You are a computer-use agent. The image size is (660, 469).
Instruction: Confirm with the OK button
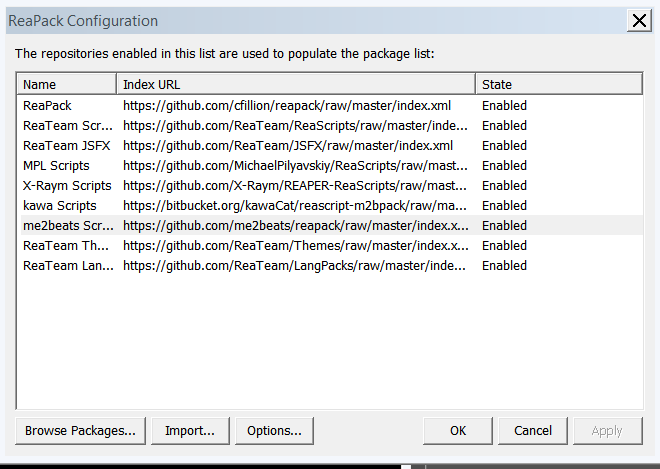[458, 431]
